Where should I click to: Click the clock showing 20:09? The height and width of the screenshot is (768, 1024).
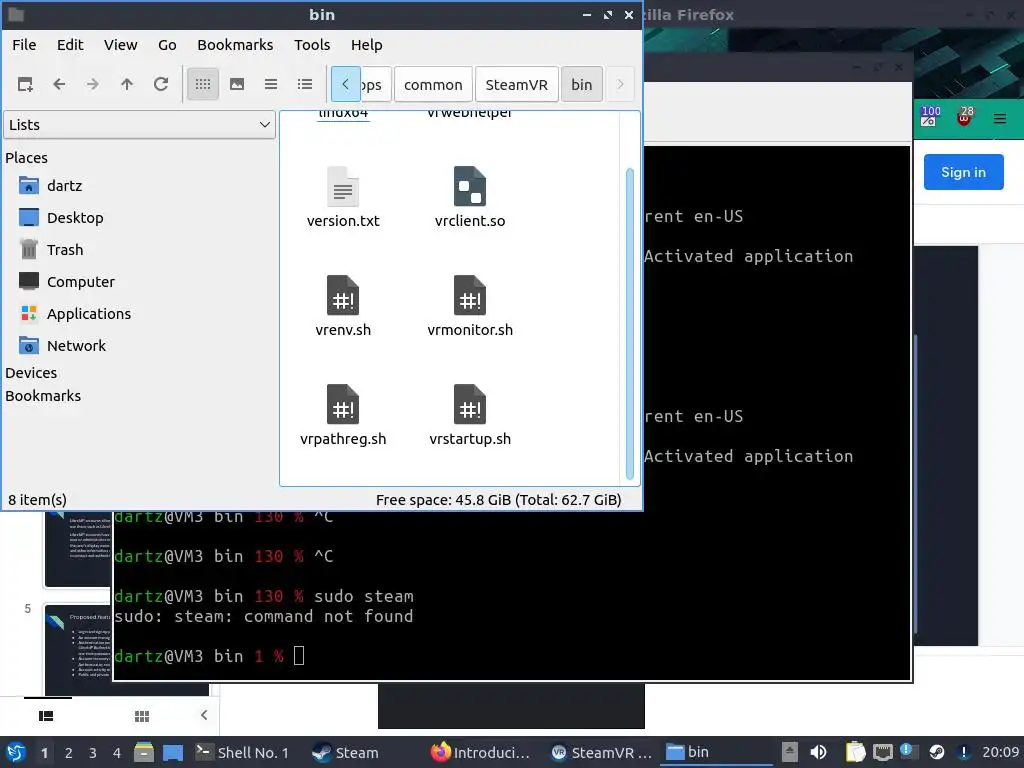1000,753
